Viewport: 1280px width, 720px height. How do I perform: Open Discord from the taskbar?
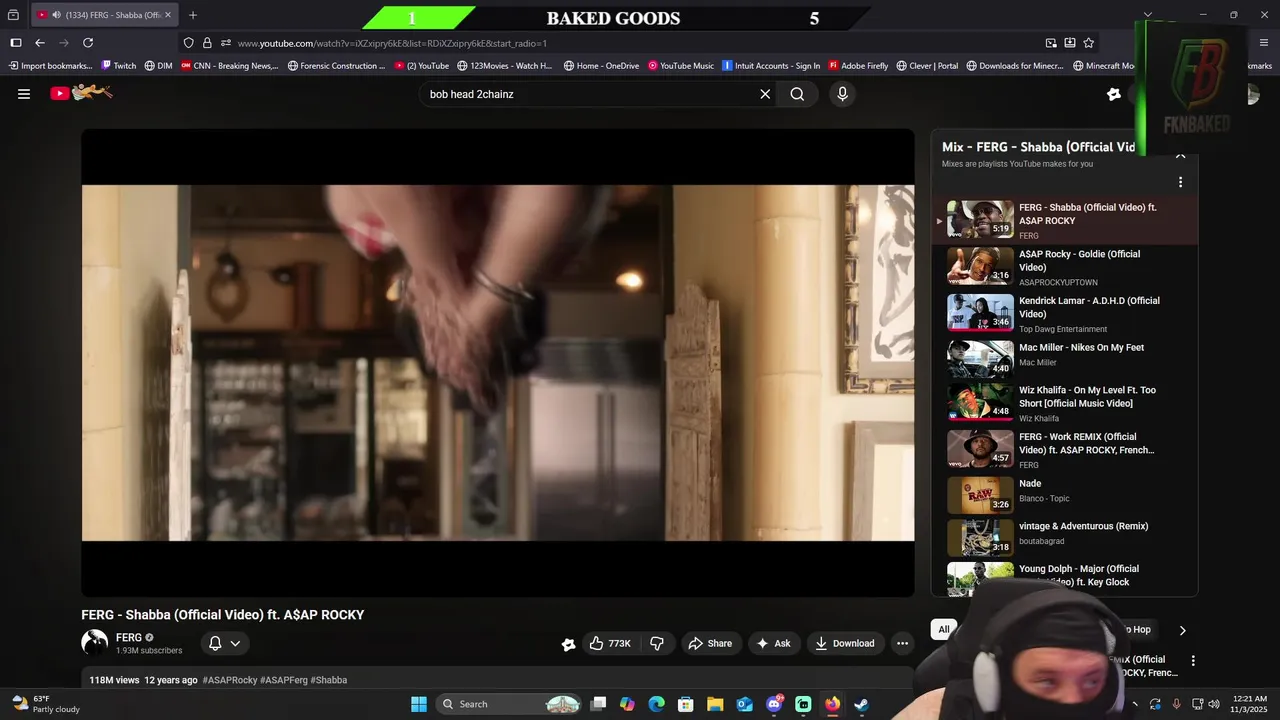(774, 704)
